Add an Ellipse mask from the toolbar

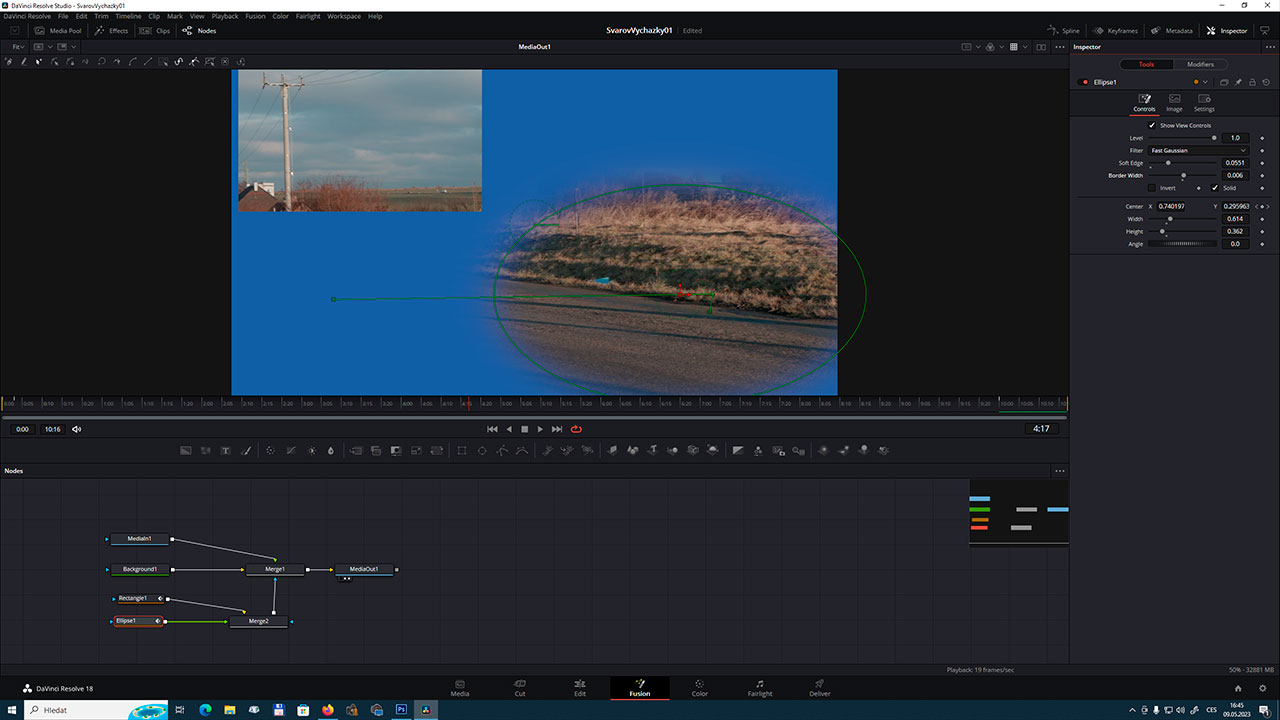click(482, 451)
